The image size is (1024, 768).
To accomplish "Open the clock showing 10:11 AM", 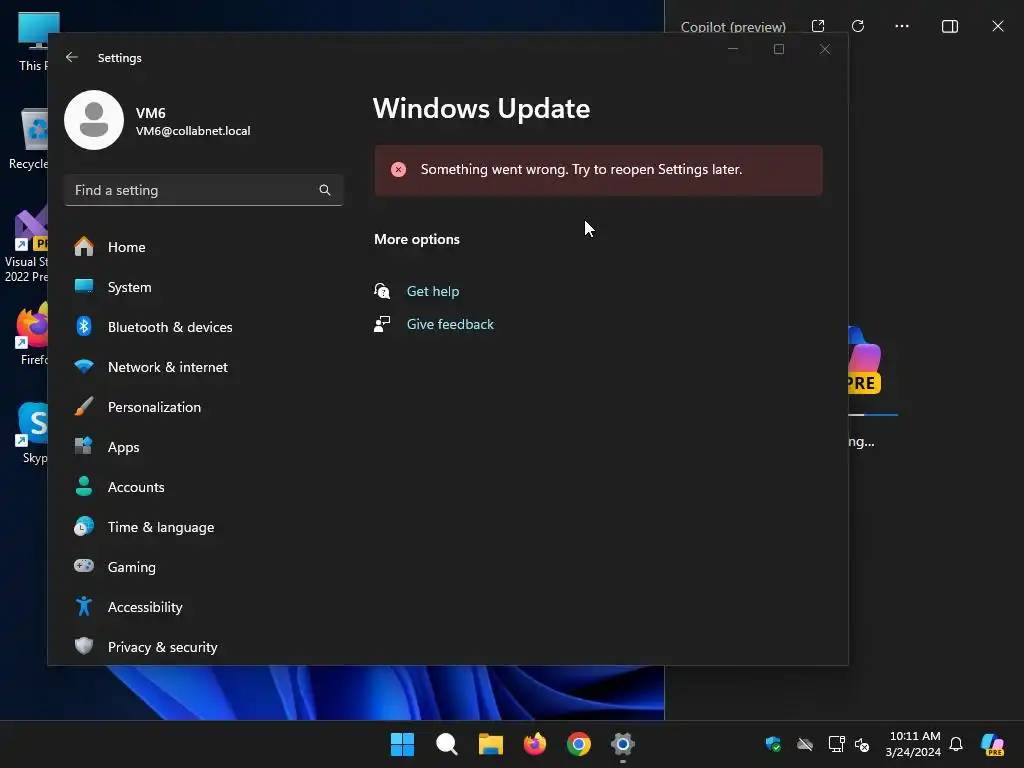I will 914,744.
